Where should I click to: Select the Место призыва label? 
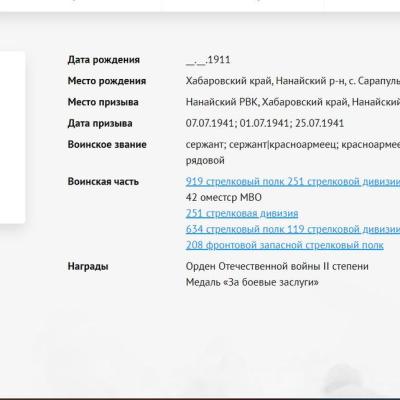(x=103, y=102)
